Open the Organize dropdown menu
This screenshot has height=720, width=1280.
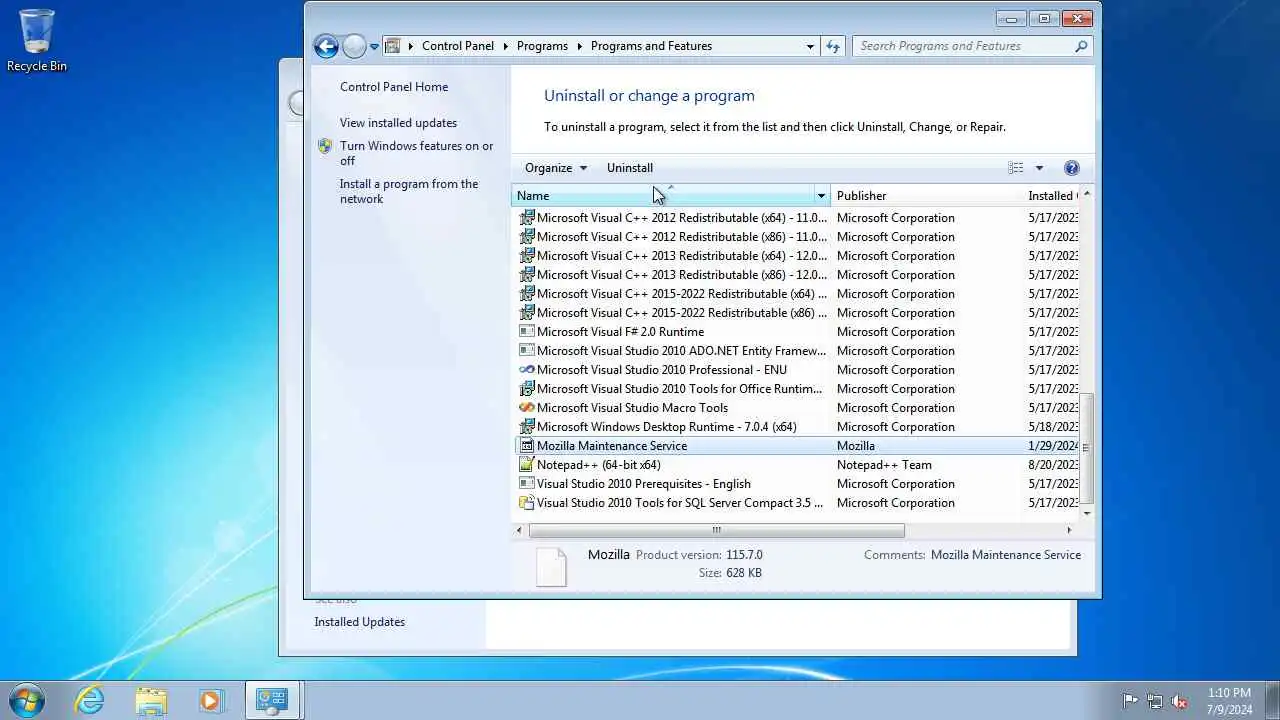(x=556, y=168)
